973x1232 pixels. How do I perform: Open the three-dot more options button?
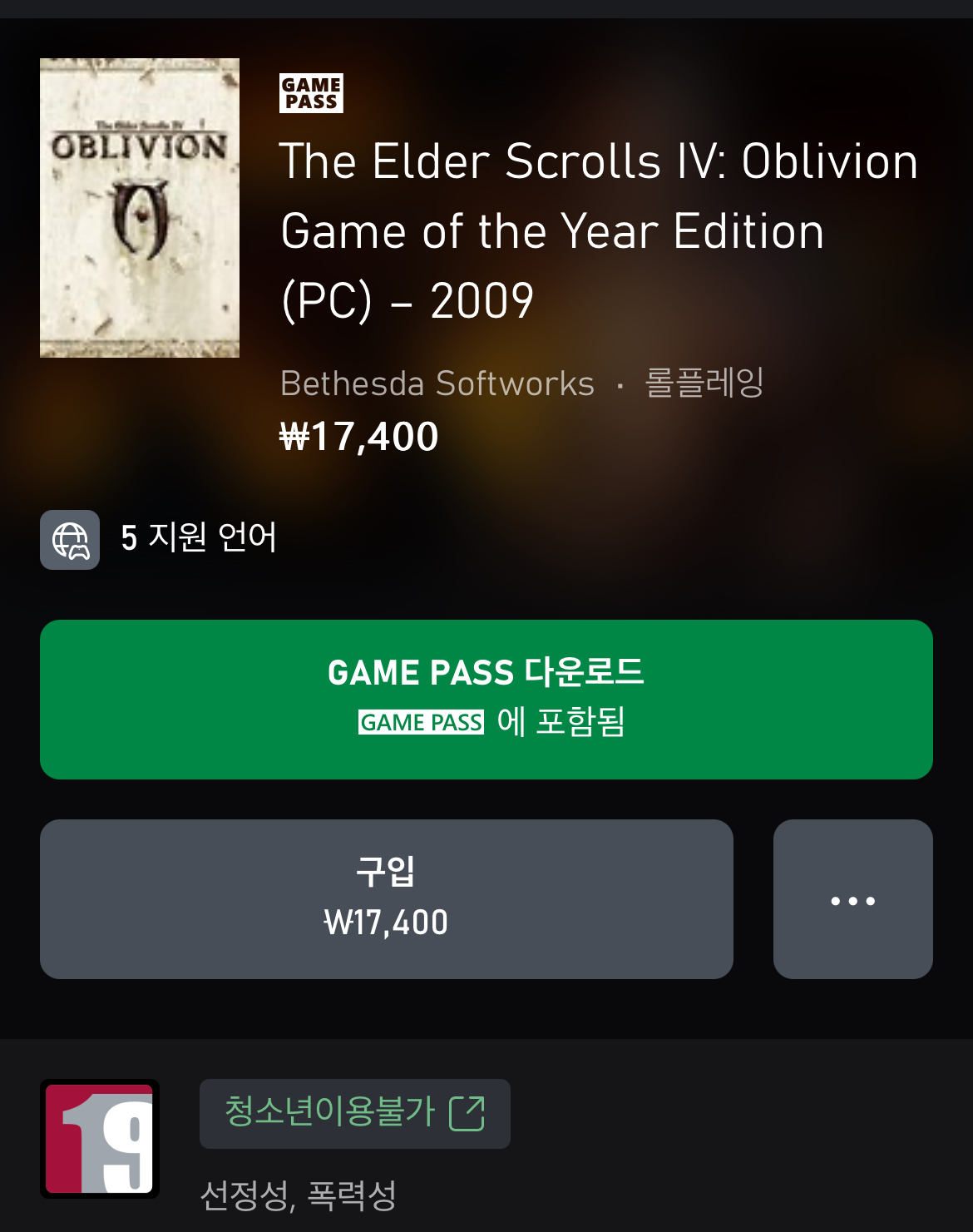pyautogui.click(x=853, y=899)
